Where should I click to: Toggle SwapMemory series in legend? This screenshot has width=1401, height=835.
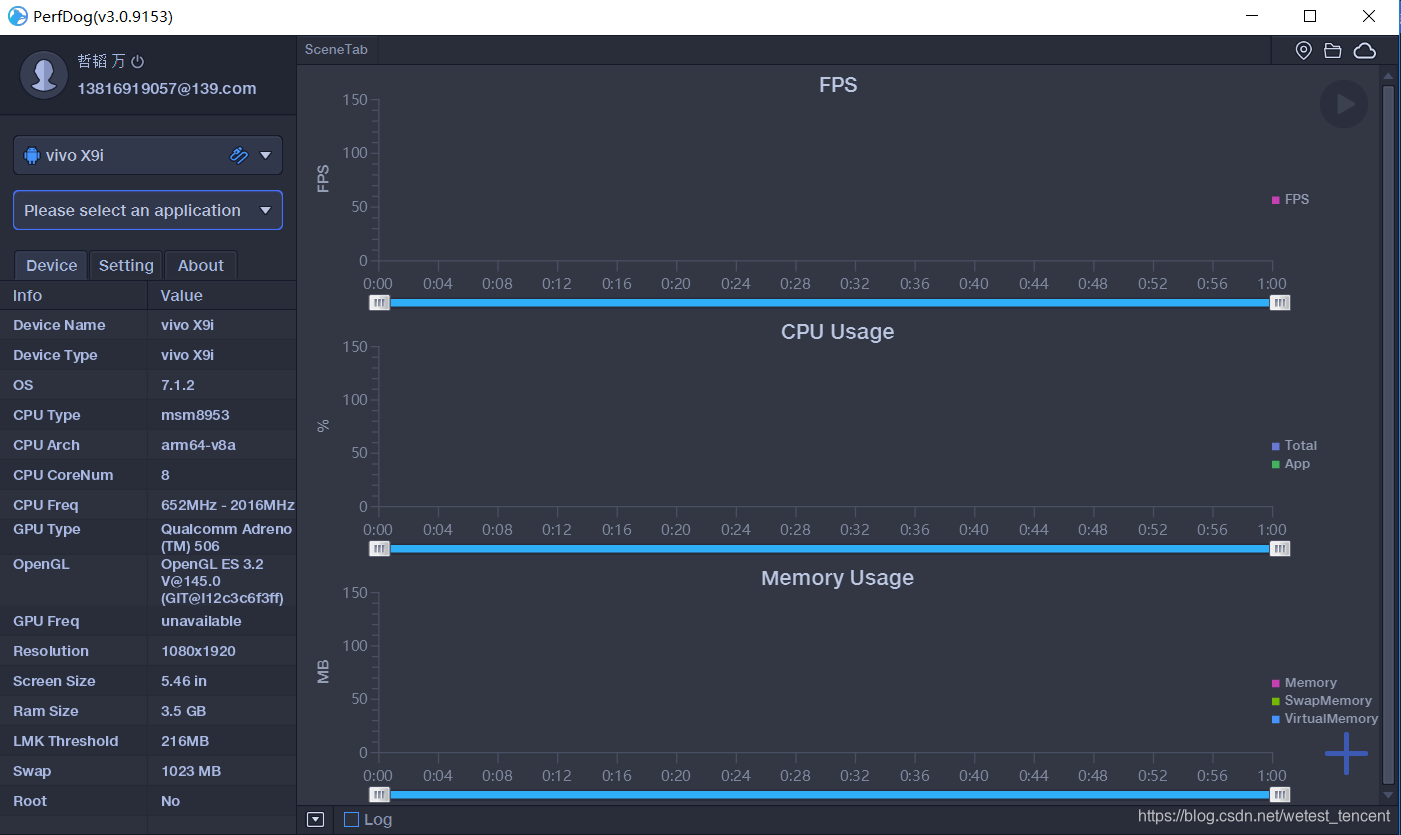1321,701
